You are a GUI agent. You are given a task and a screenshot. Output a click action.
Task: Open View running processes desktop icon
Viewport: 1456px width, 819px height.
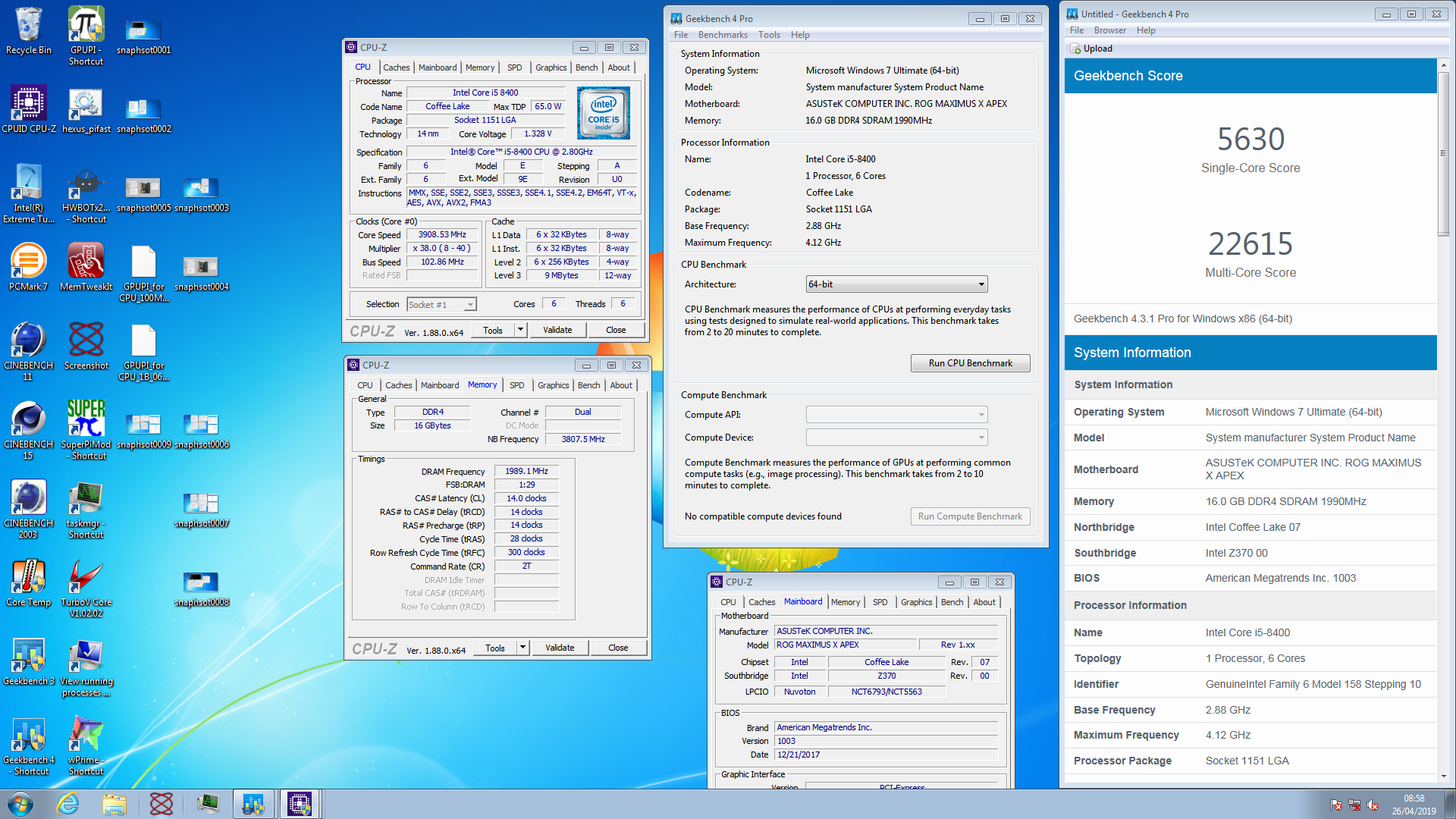[x=86, y=667]
